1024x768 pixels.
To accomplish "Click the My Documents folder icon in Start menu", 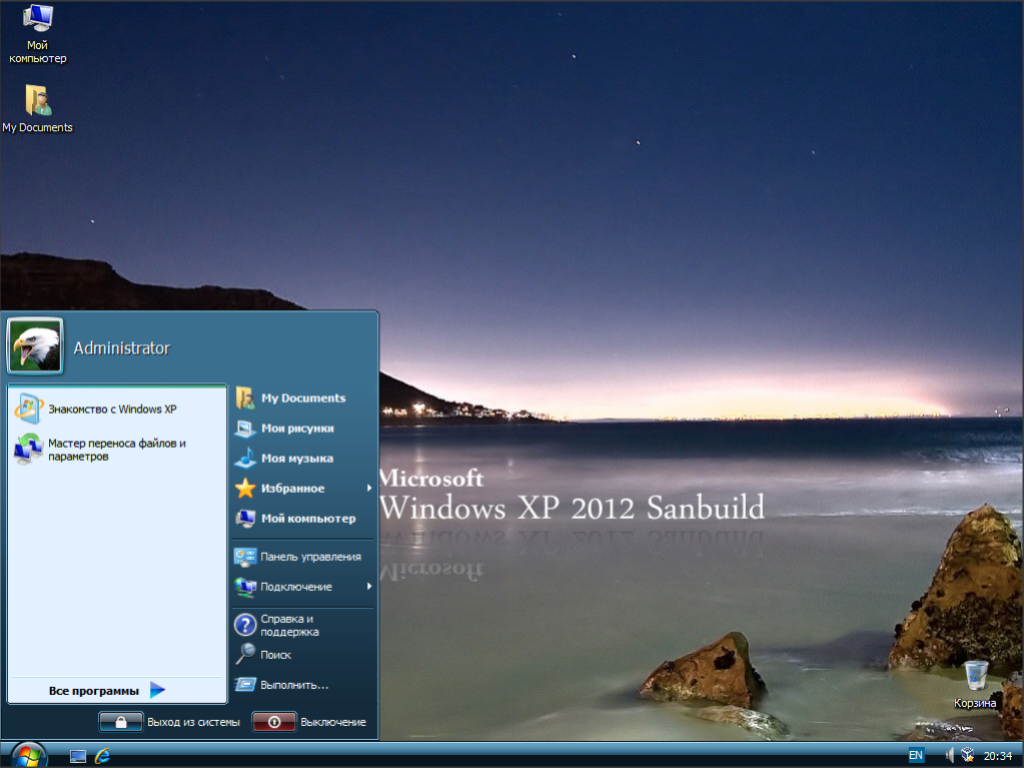I will [x=245, y=398].
